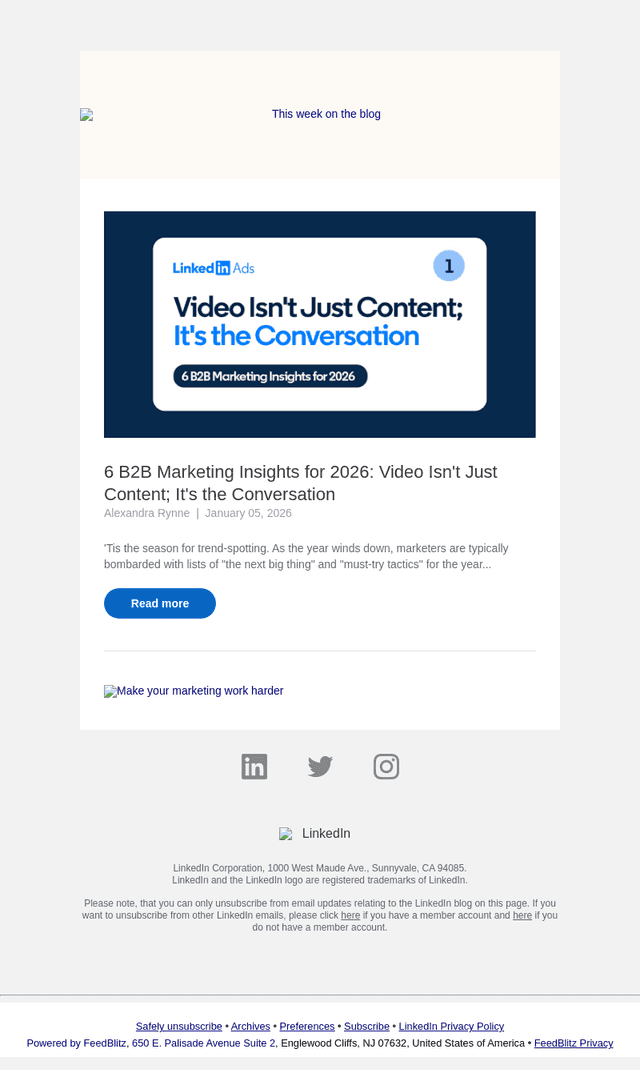The height and width of the screenshot is (1070, 640).
Task: Open the Instagram camera icon
Action: coord(386,766)
